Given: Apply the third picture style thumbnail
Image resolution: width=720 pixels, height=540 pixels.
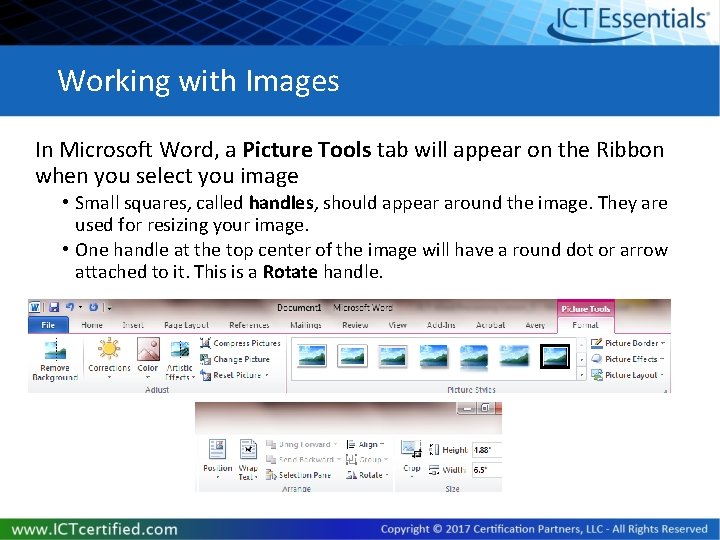Looking at the screenshot, I should (x=393, y=356).
